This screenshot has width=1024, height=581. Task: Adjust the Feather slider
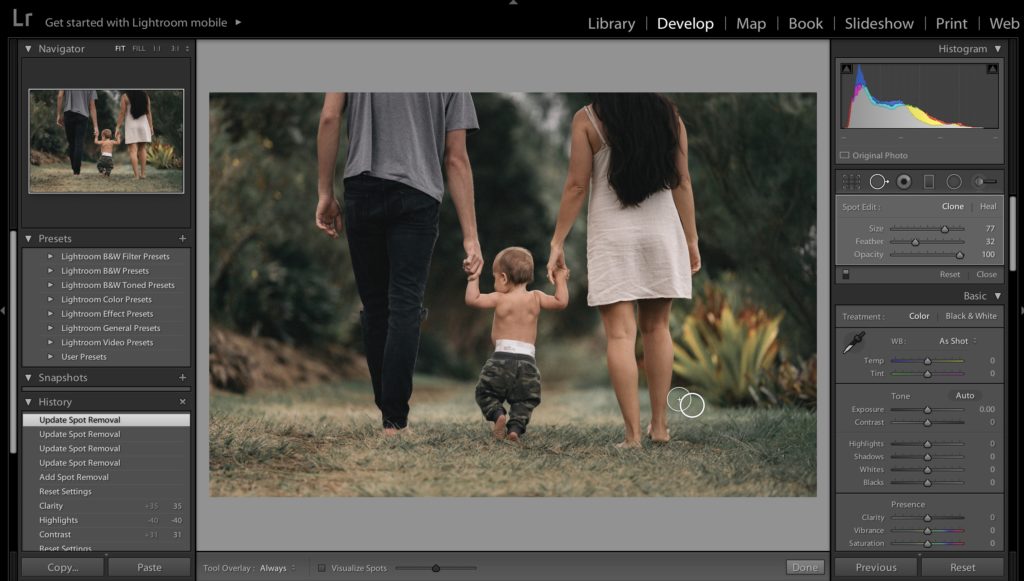click(915, 242)
